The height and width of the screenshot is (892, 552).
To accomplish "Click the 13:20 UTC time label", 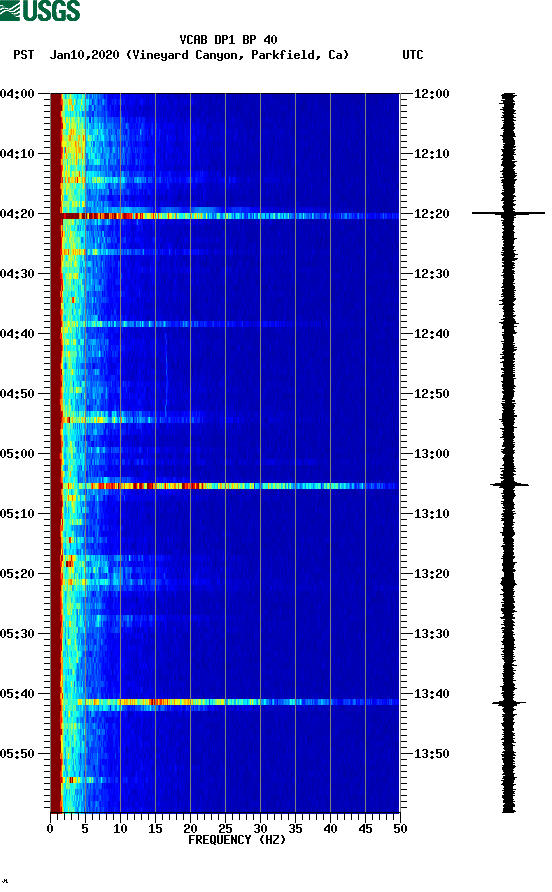I will pos(431,573).
